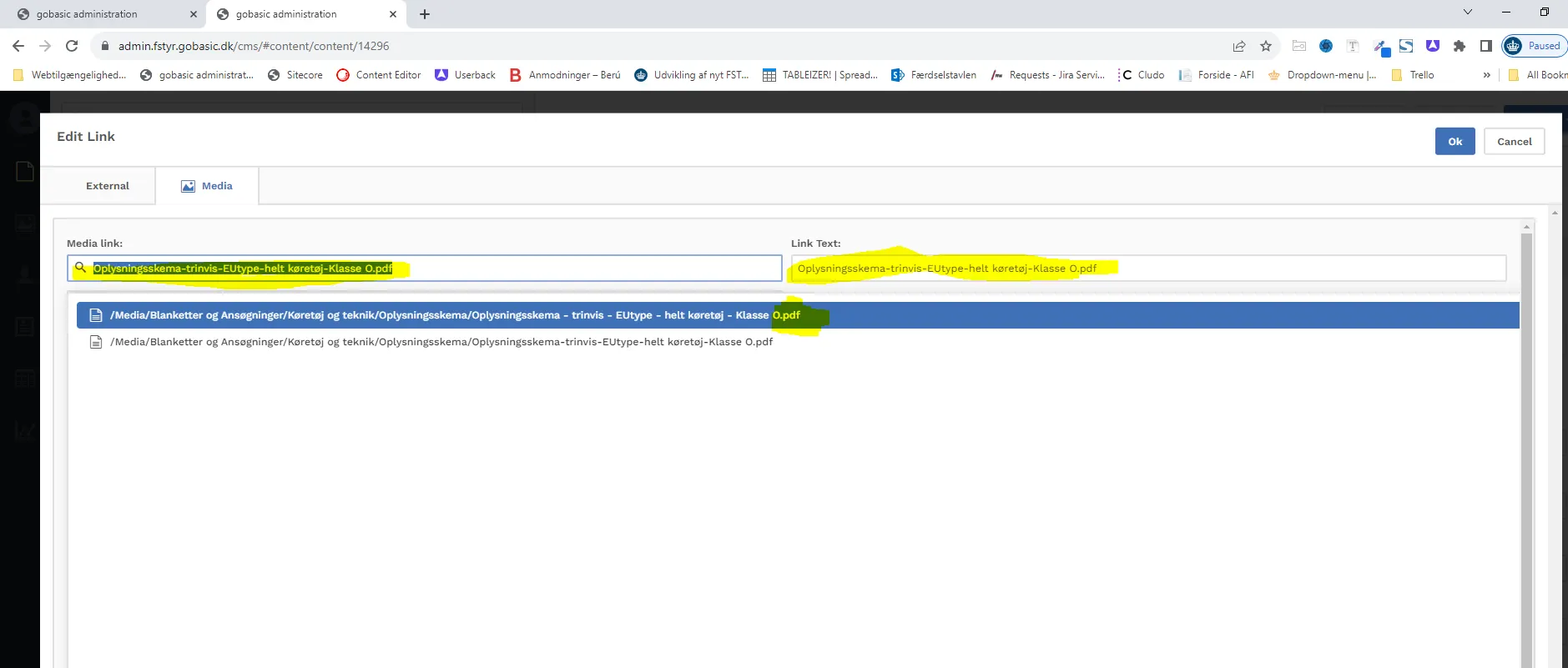This screenshot has height=668, width=1568.
Task: Select the highlighted PDF result with spaced name
Action: pos(455,315)
